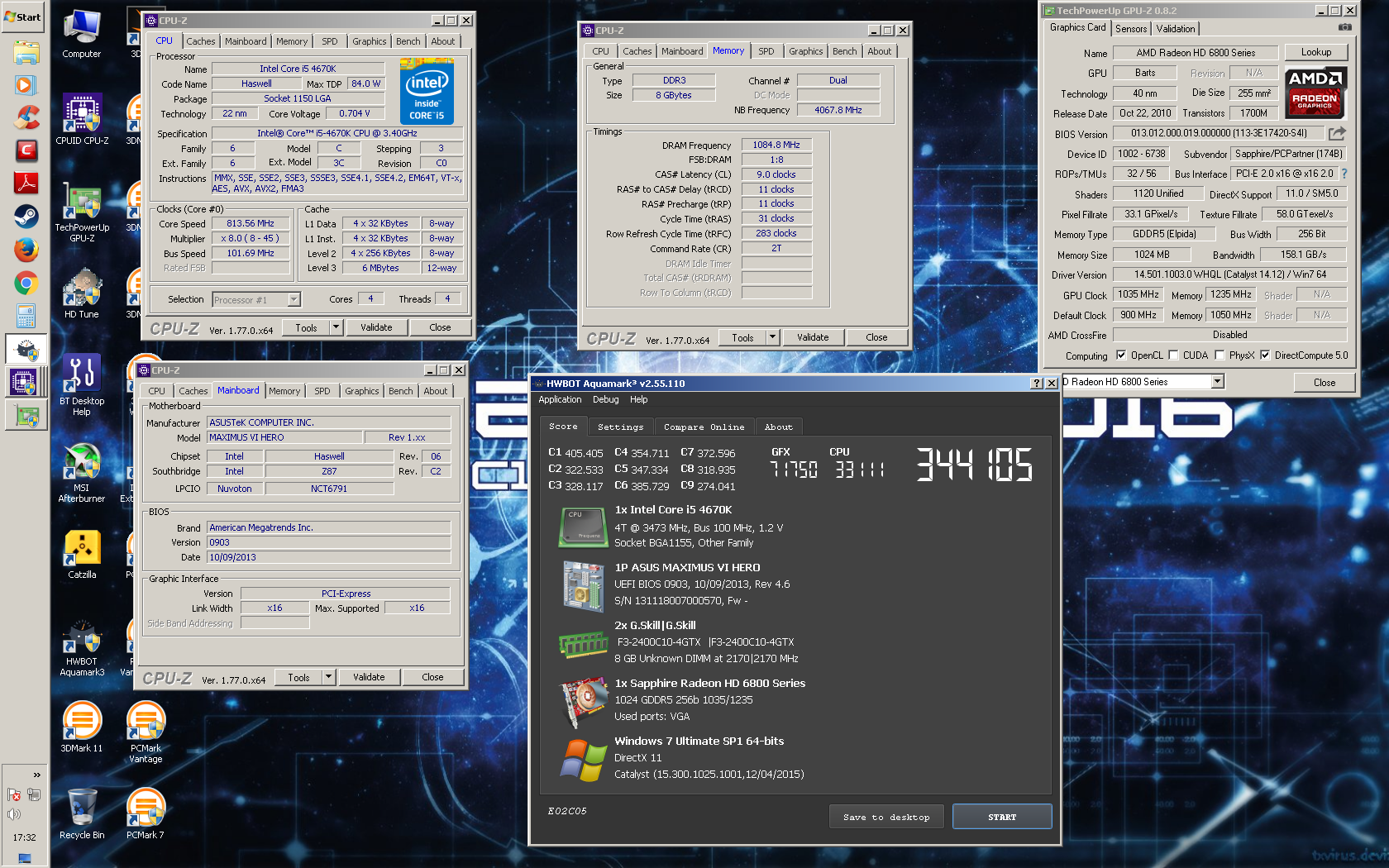This screenshot has width=1389, height=868.
Task: Open the Catzilla desktop shortcut
Action: pos(82,554)
